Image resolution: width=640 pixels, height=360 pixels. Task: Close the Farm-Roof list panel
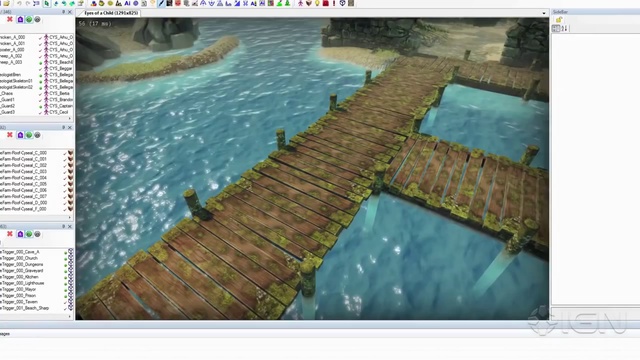[x=69, y=127]
